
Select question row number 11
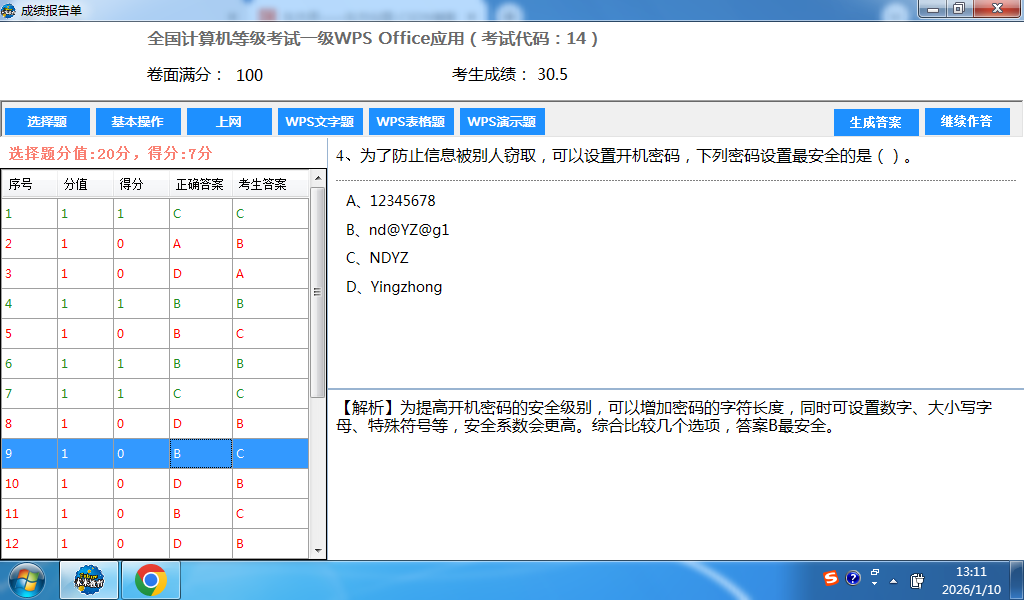155,514
